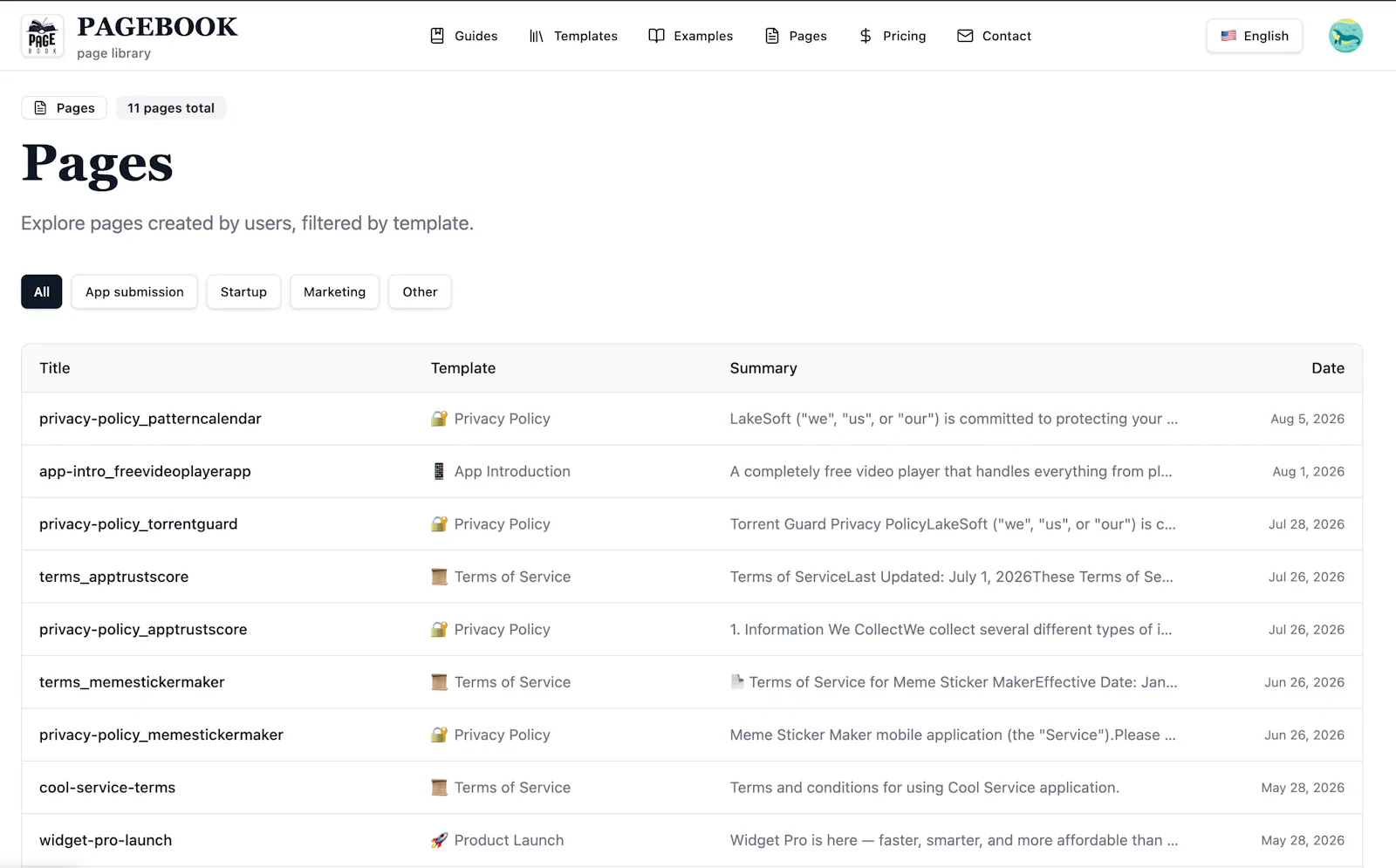The image size is (1396, 868).
Task: Click the Templates library icon
Action: click(x=537, y=36)
